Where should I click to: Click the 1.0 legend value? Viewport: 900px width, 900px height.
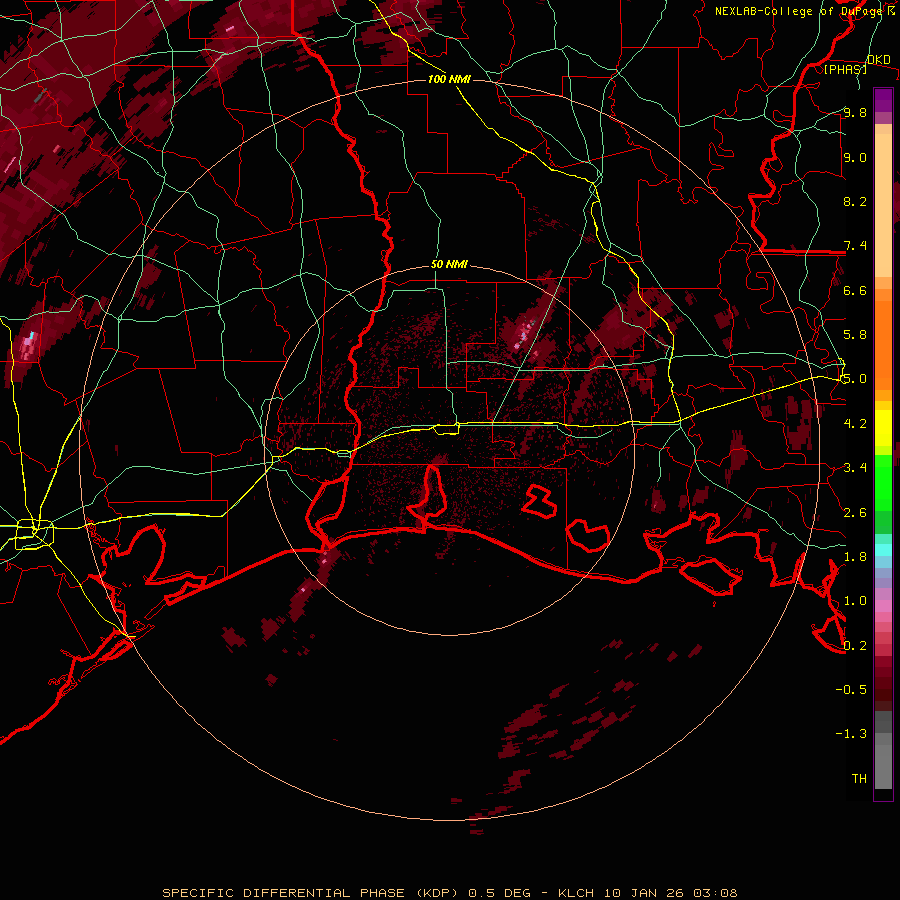[855, 601]
